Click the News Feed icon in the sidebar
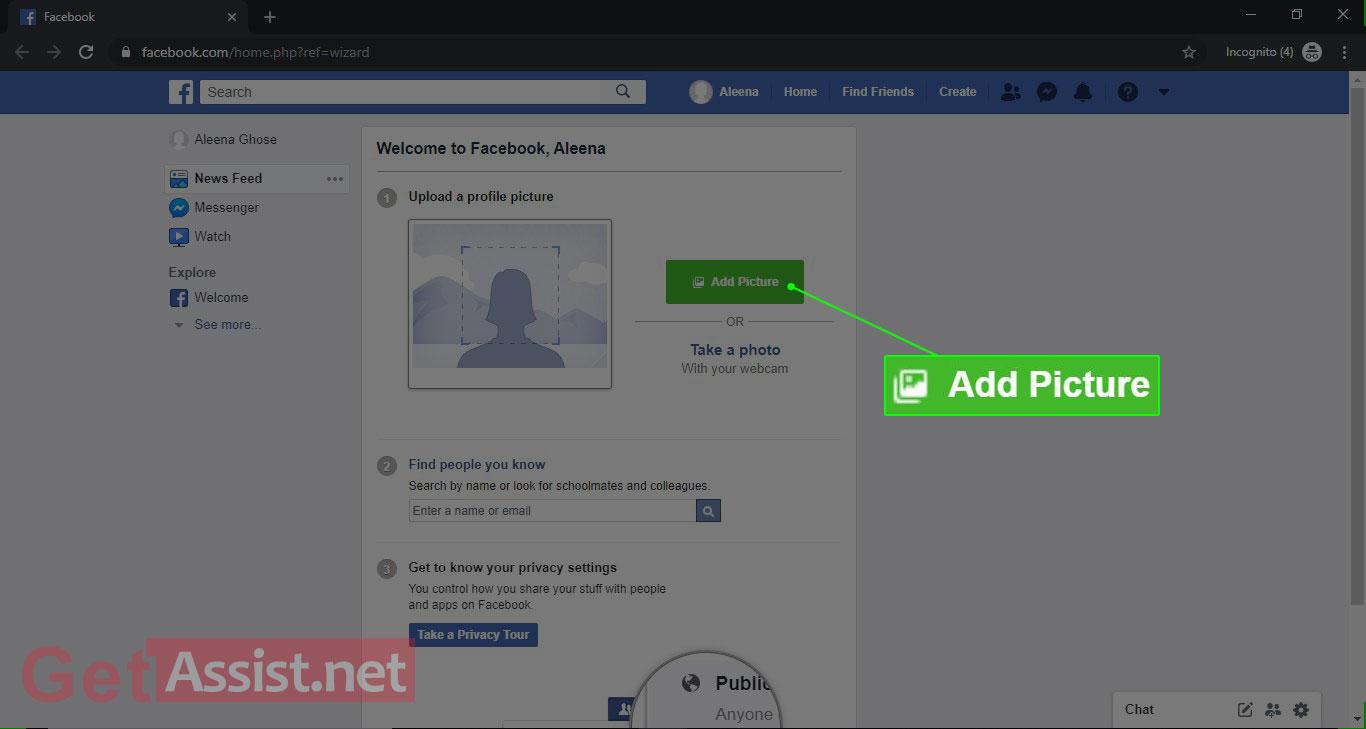 tap(179, 179)
